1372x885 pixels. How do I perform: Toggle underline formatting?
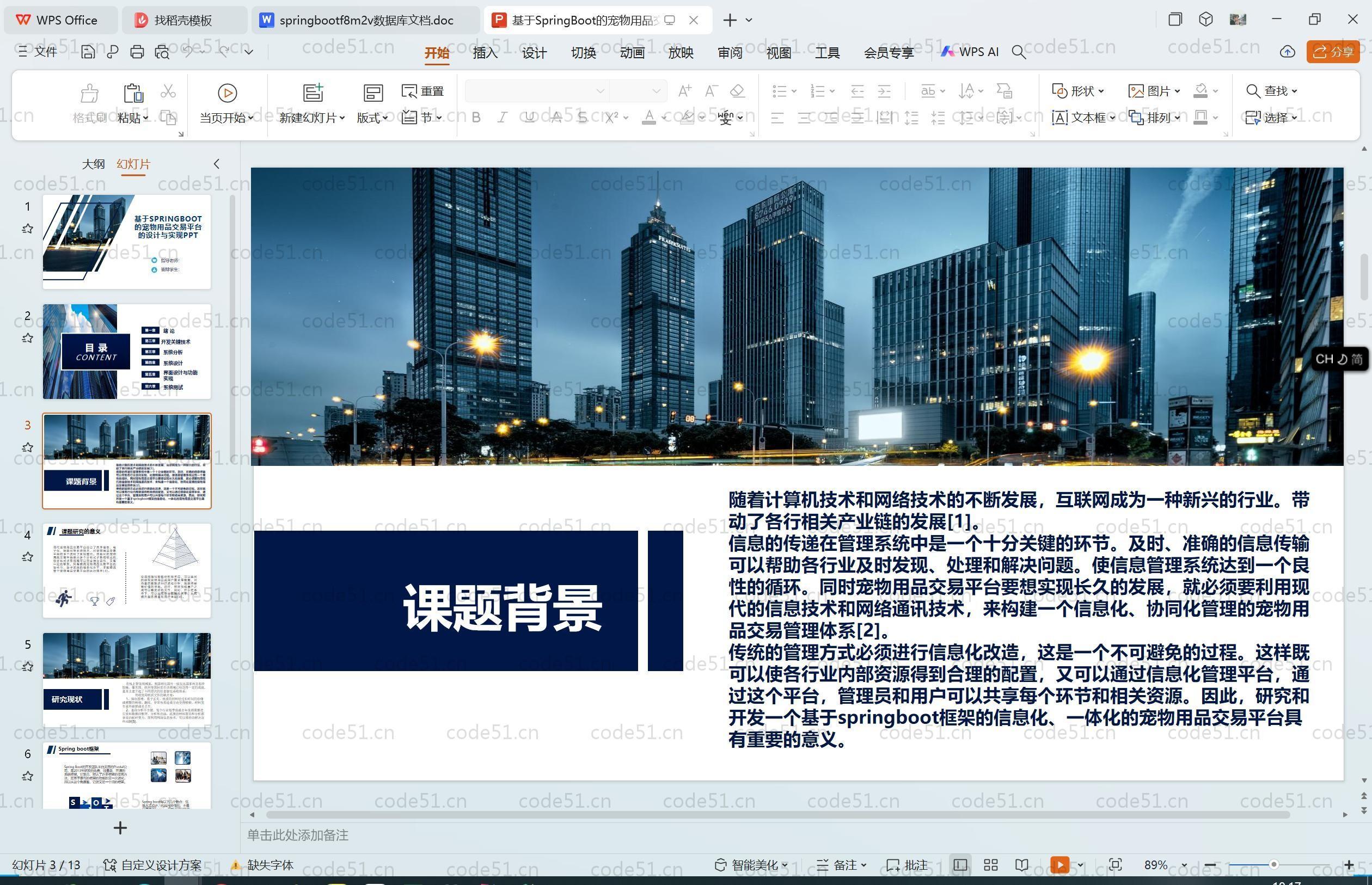pyautogui.click(x=529, y=118)
